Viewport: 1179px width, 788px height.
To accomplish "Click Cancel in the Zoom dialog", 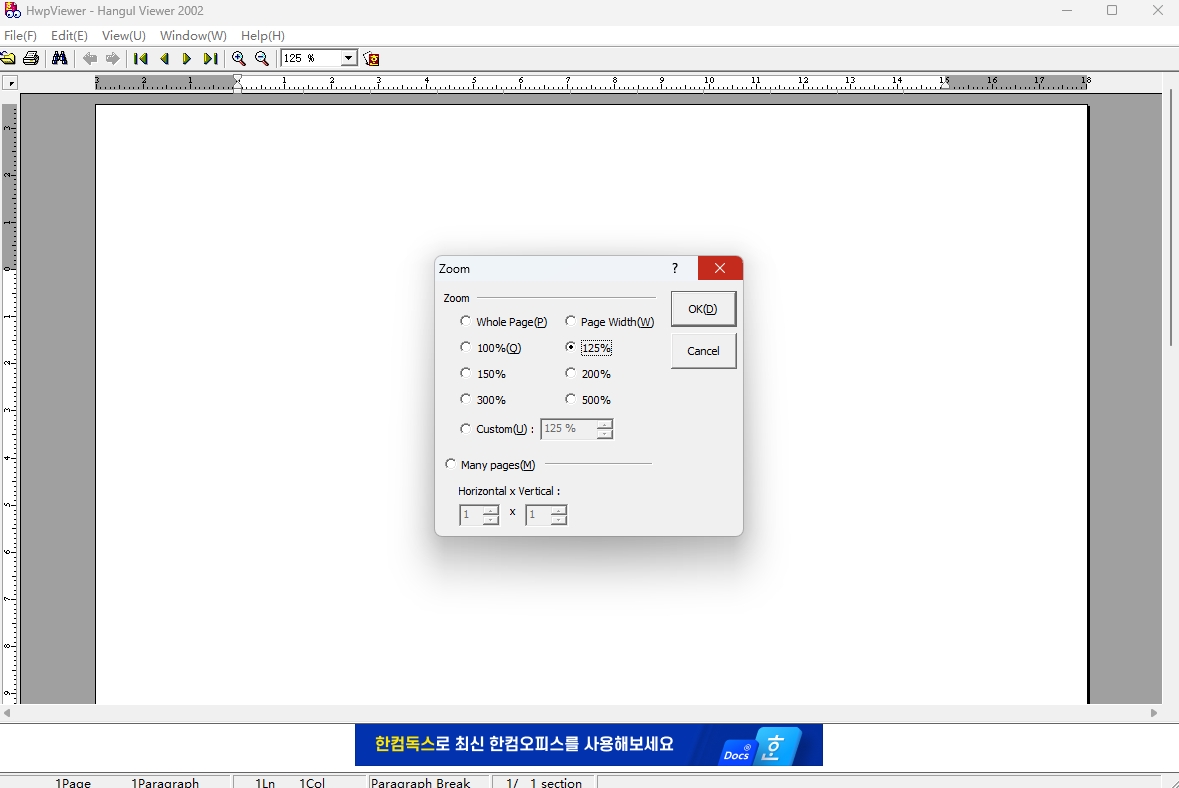I will 703,351.
